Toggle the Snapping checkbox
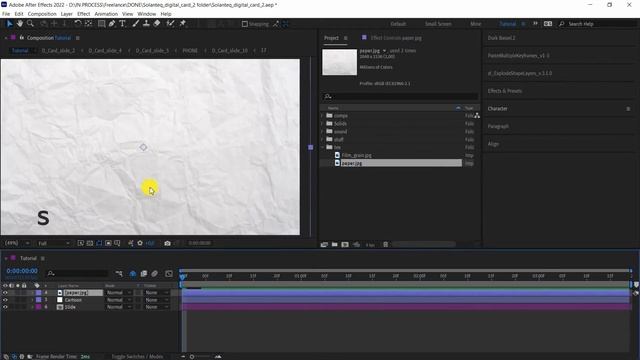Viewport: 640px width, 360px height. (x=244, y=24)
